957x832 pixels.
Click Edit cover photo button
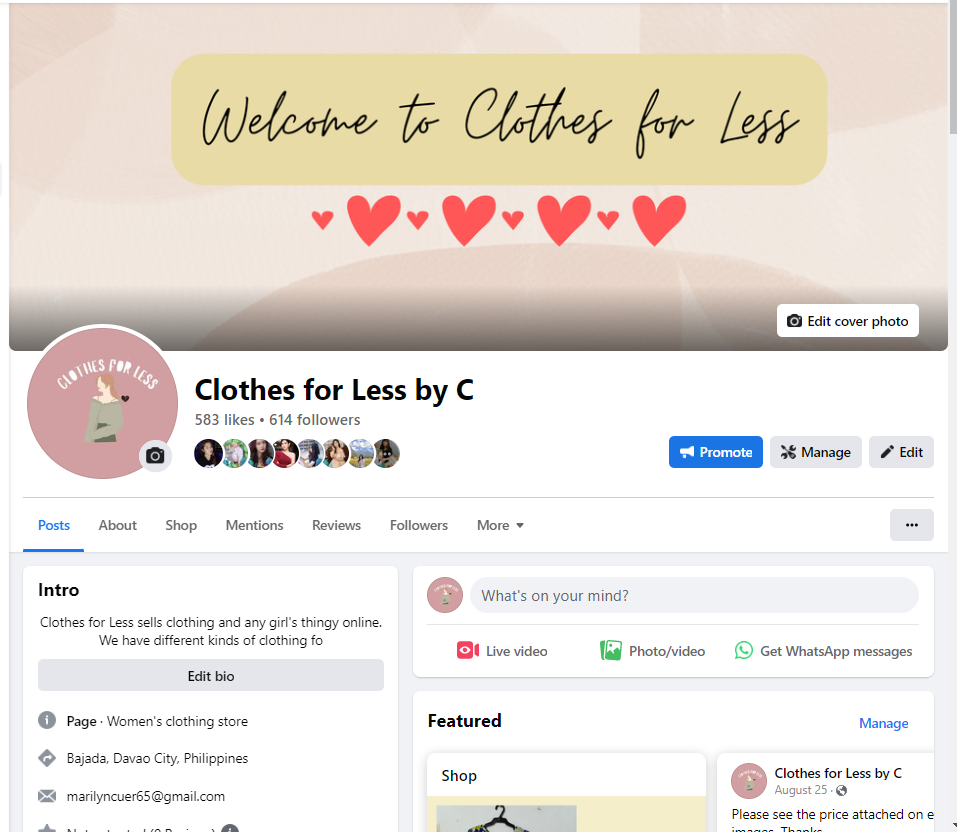[x=847, y=320]
